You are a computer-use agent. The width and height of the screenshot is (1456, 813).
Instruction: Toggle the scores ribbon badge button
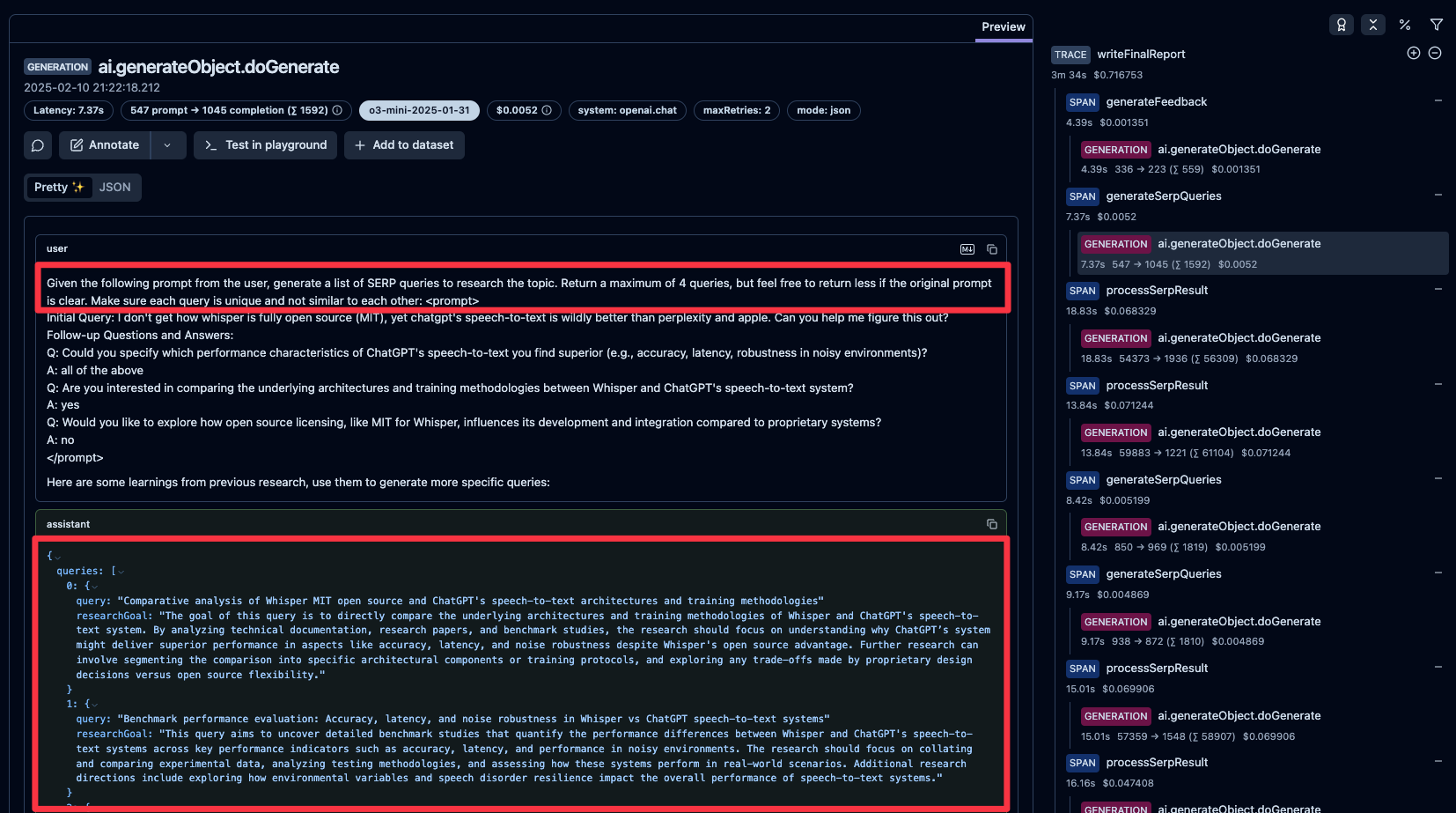click(x=1342, y=25)
